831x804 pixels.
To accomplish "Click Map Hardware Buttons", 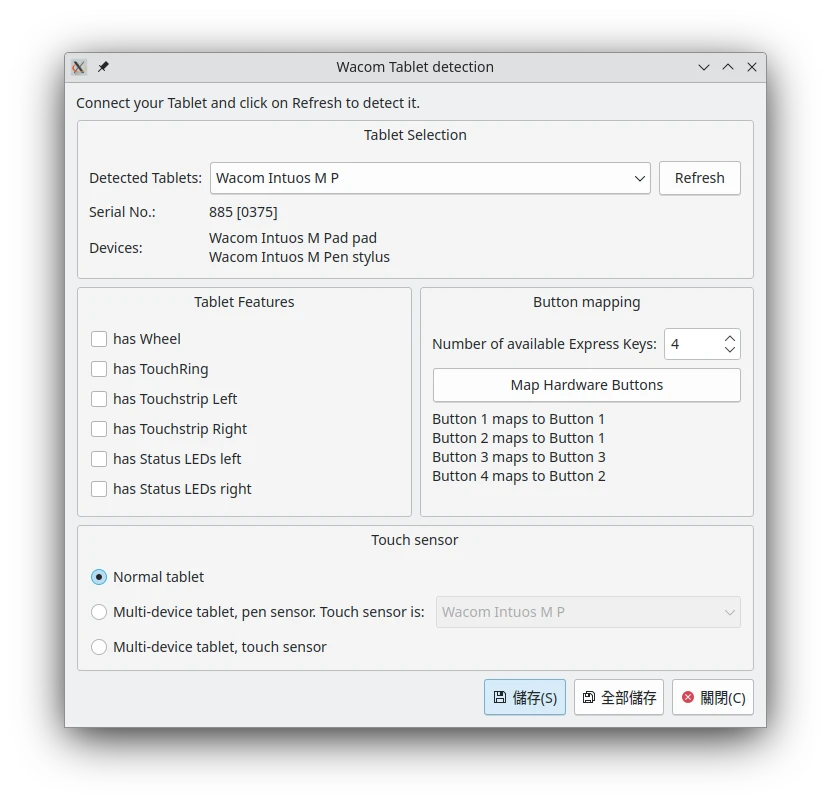I will click(x=587, y=385).
